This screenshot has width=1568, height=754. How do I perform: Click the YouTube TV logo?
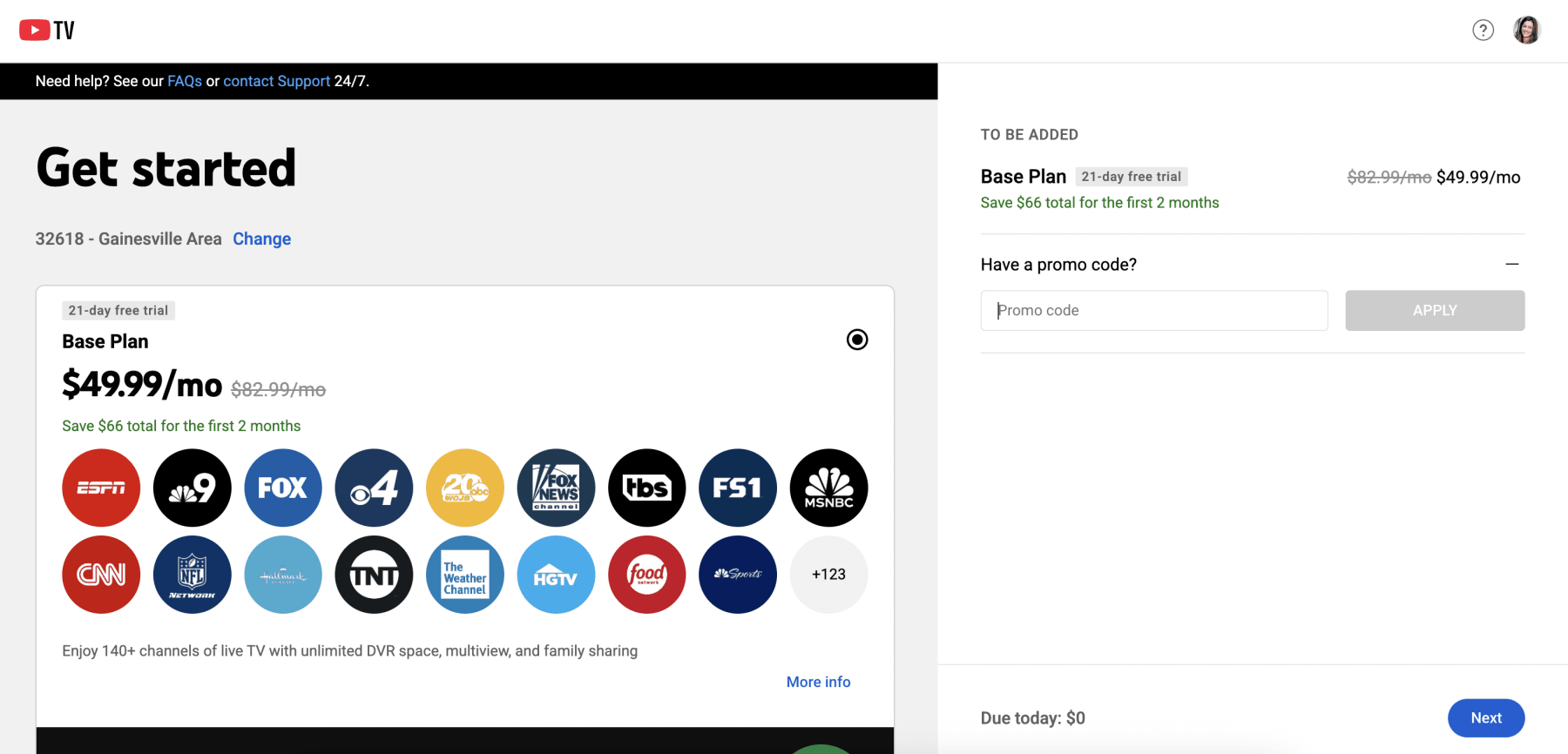47,30
